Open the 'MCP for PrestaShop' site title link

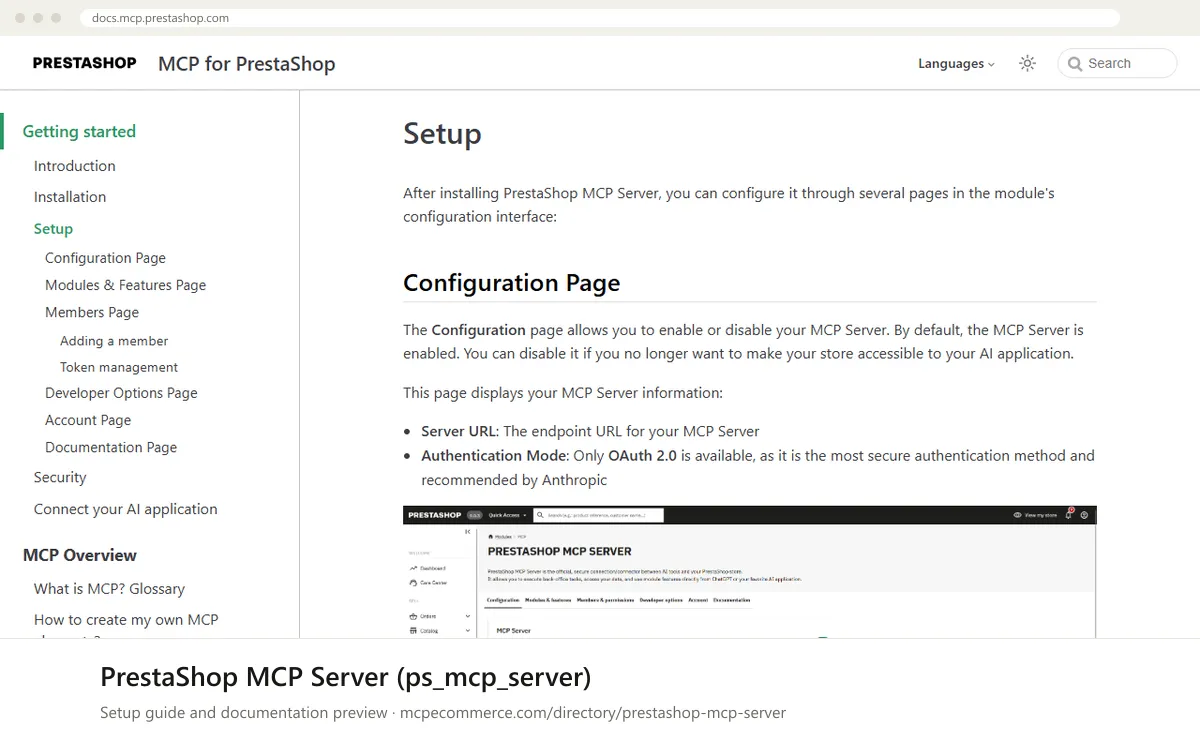pyautogui.click(x=247, y=64)
